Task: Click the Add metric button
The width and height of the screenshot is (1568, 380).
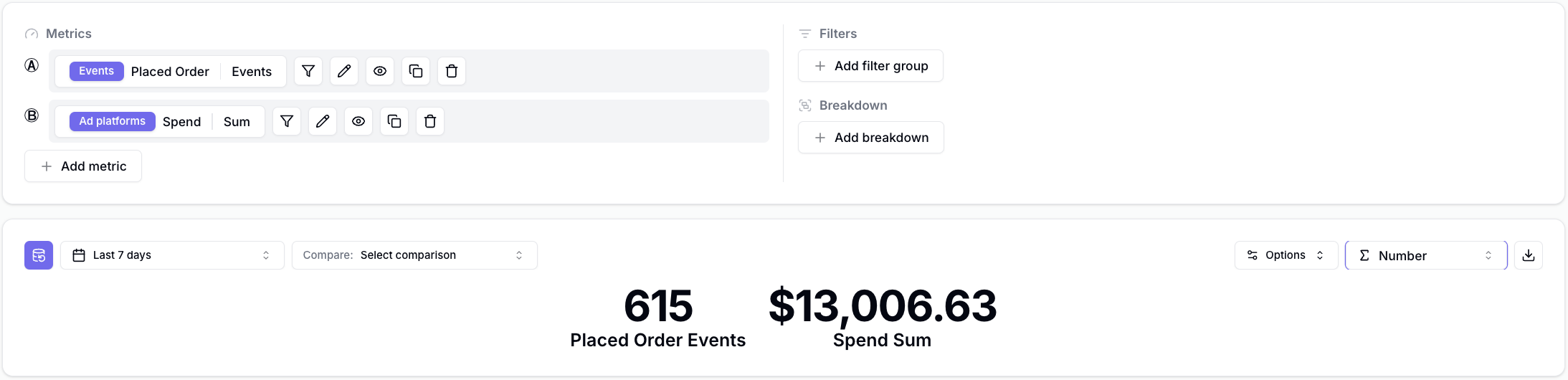Action: coord(83,166)
